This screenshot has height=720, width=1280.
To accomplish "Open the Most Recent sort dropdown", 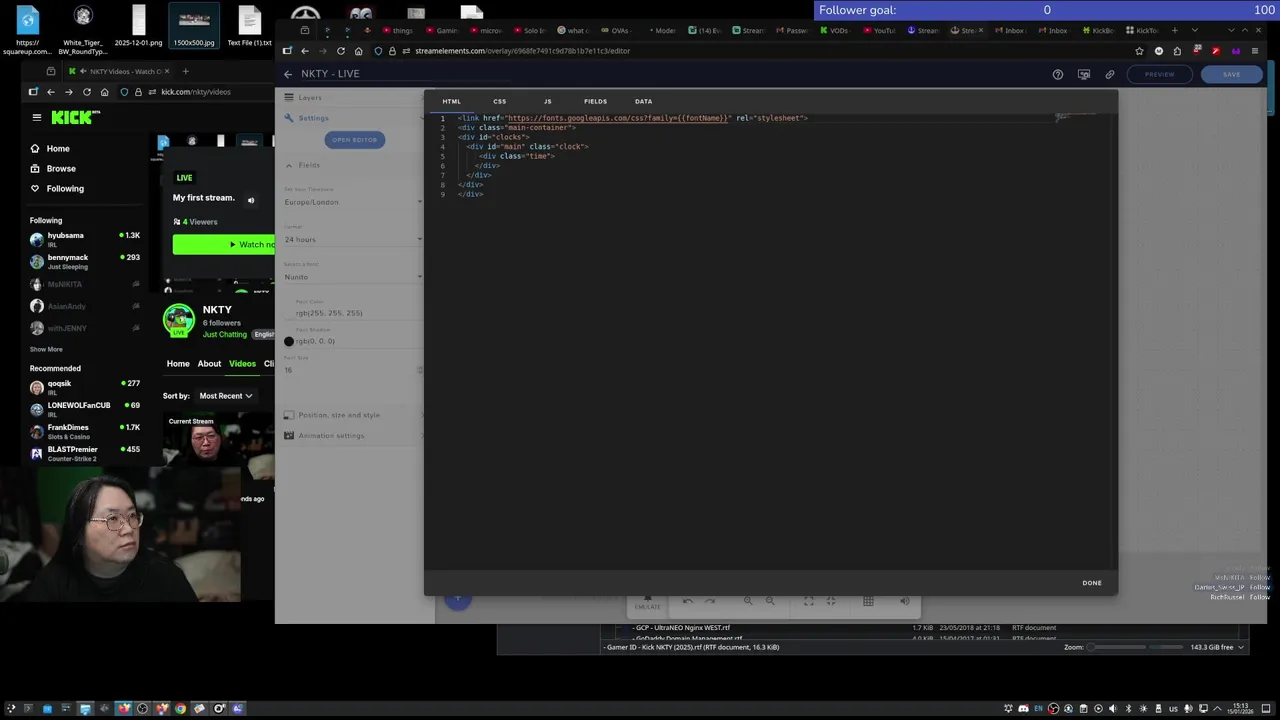I will [225, 396].
